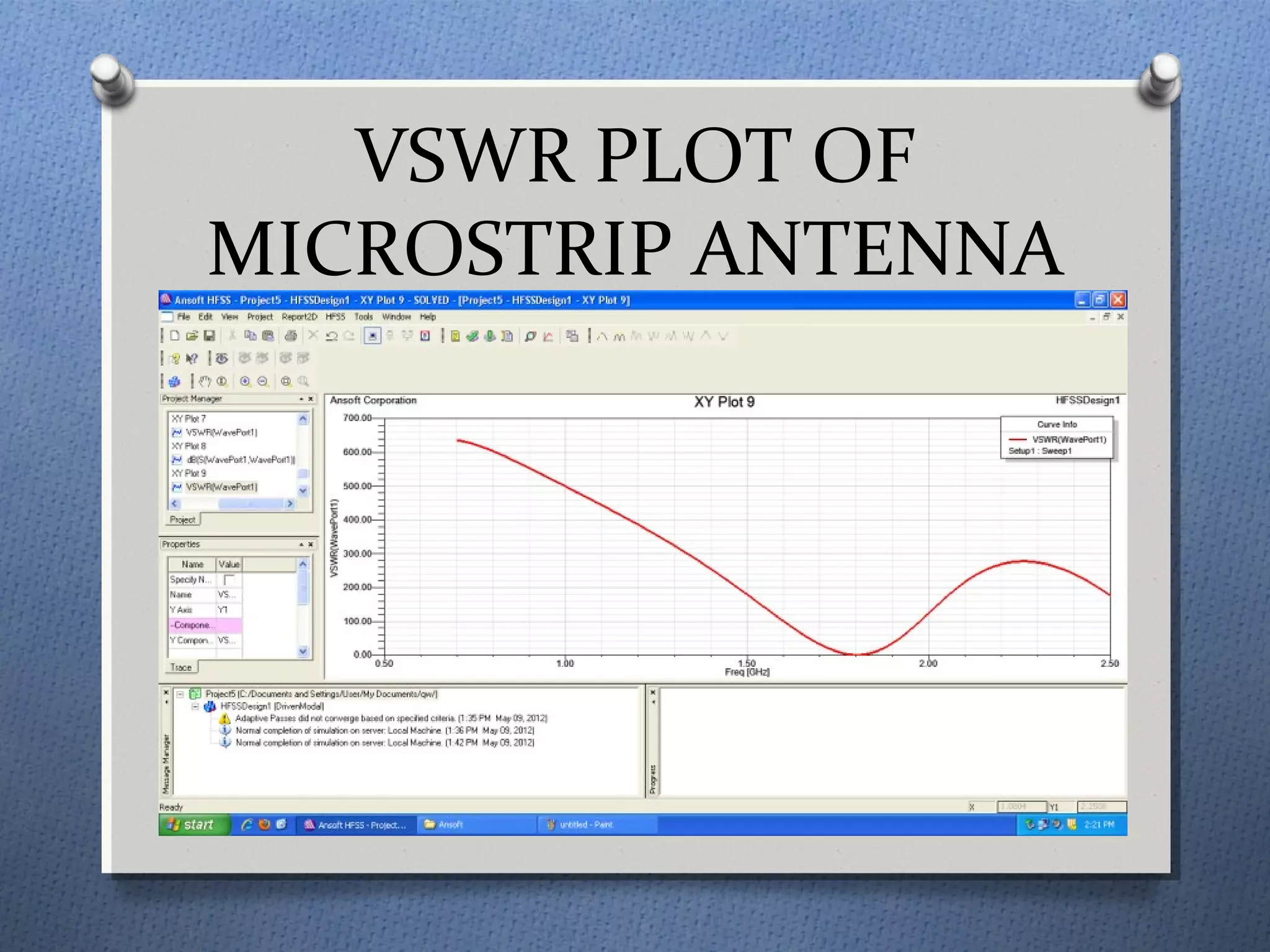Click the Internet Explorer quick launch icon

pyautogui.click(x=247, y=824)
